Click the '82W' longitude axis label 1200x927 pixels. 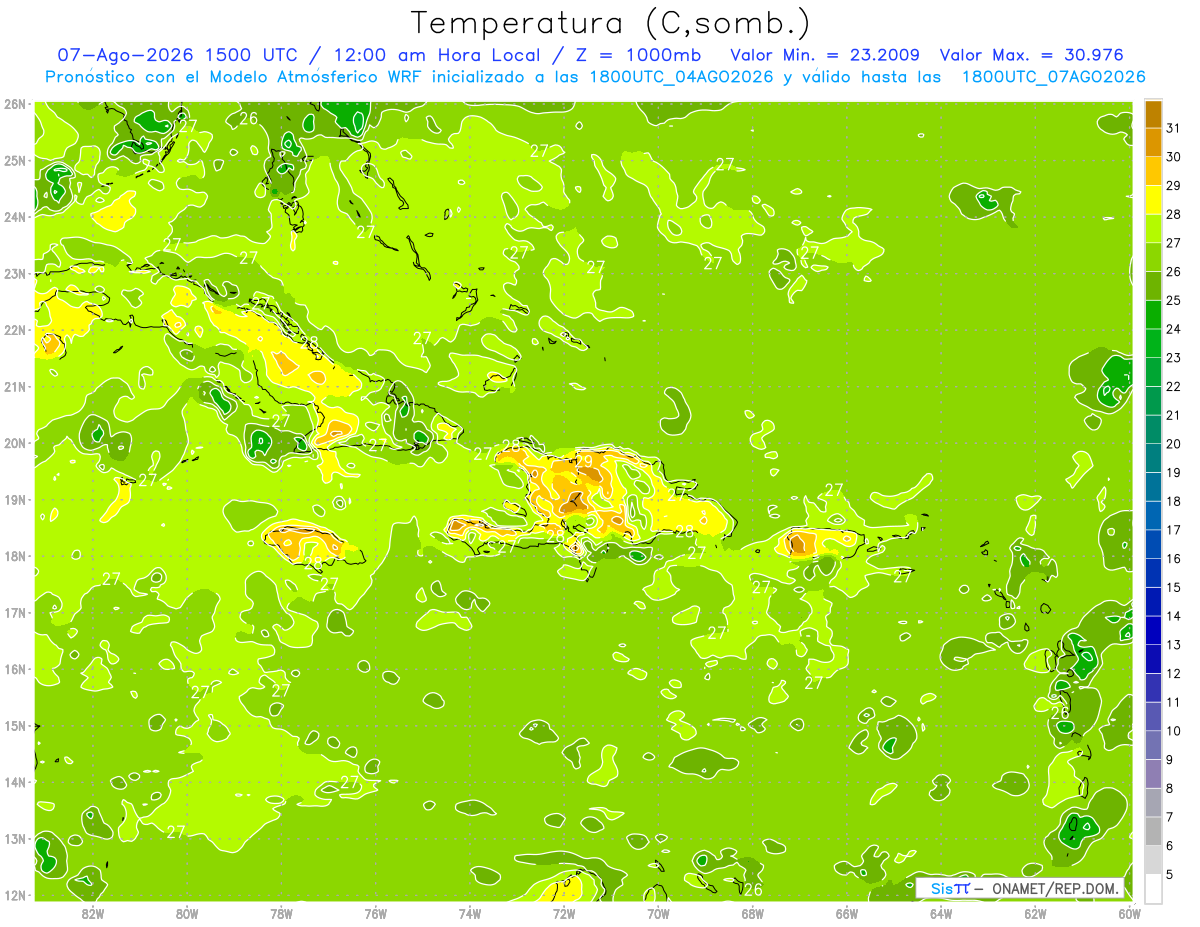coord(93,913)
